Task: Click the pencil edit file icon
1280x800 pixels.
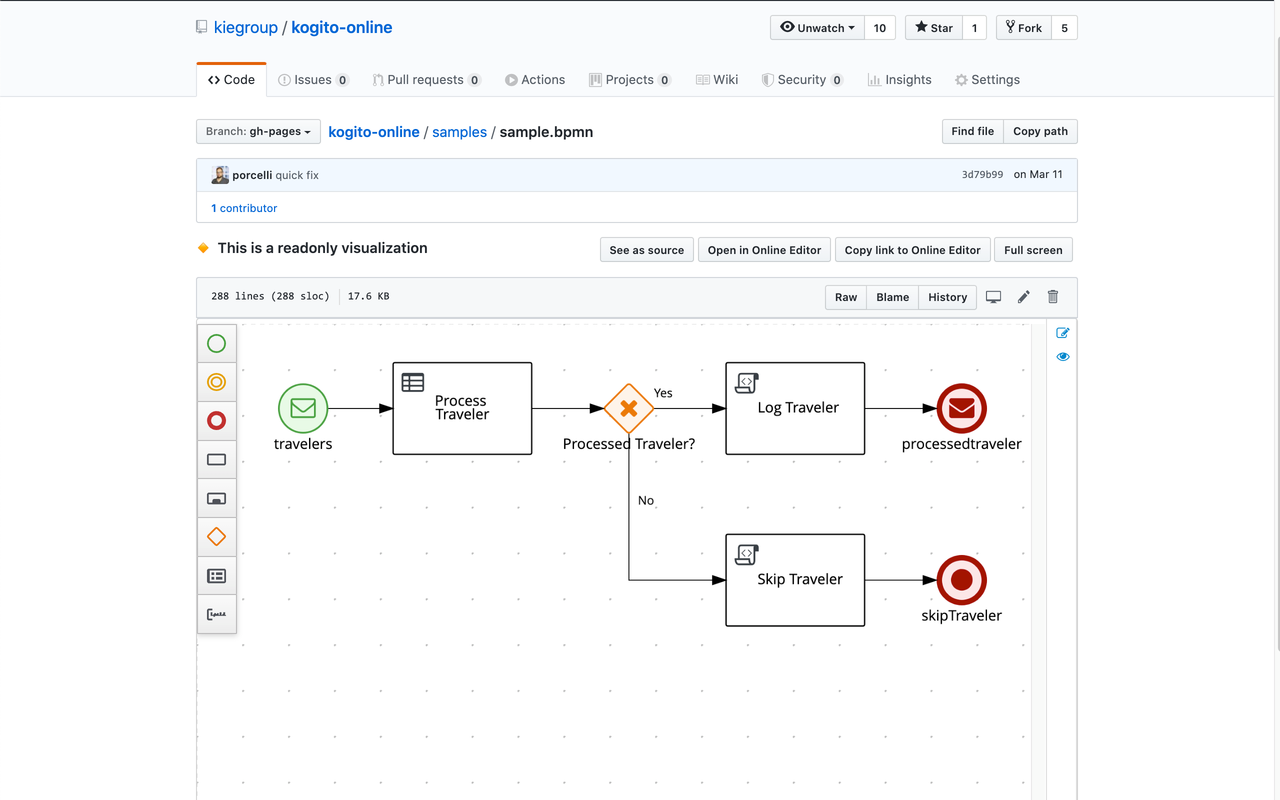Action: [1023, 297]
